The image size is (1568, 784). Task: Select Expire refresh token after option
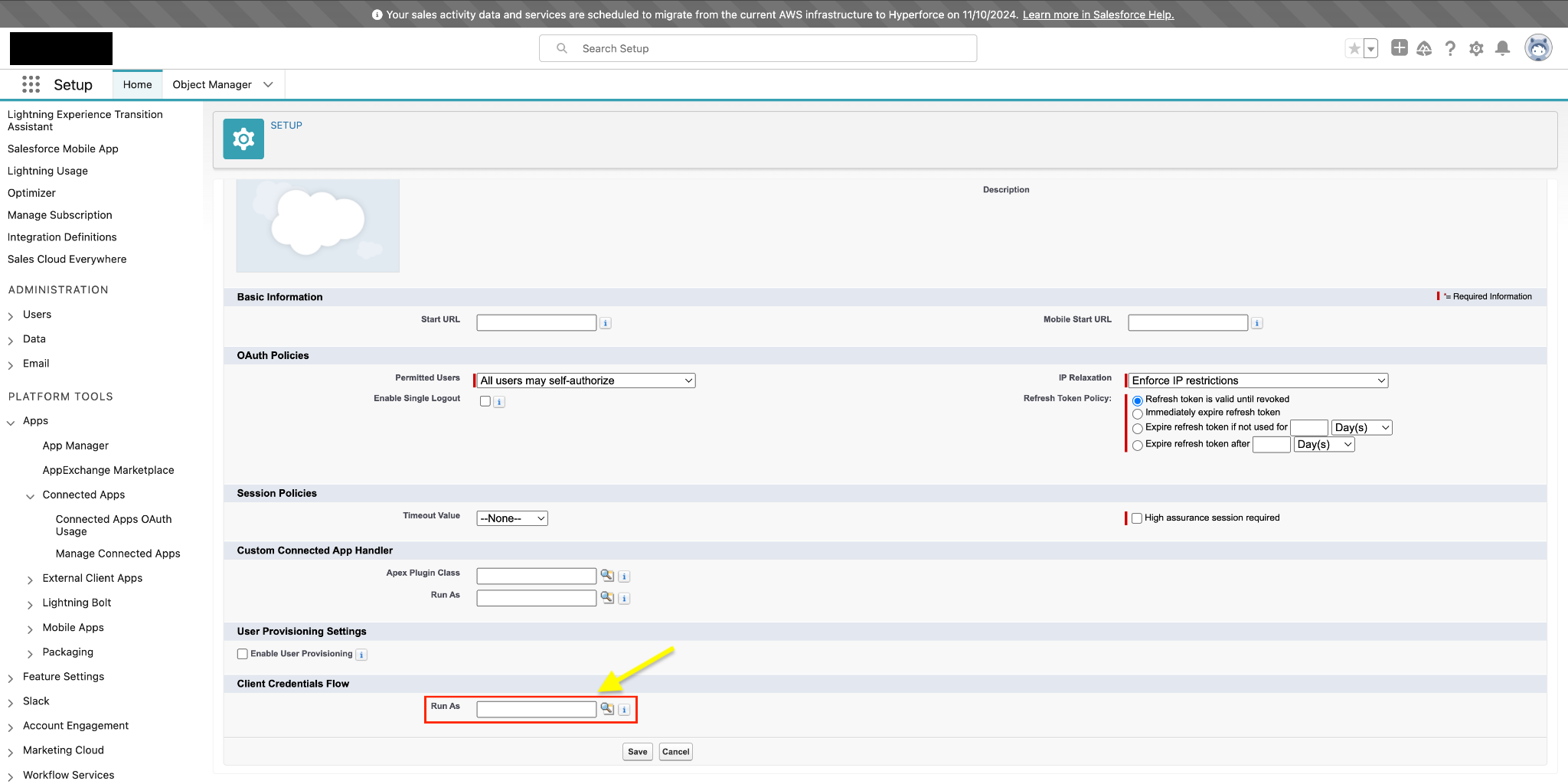(x=1138, y=446)
